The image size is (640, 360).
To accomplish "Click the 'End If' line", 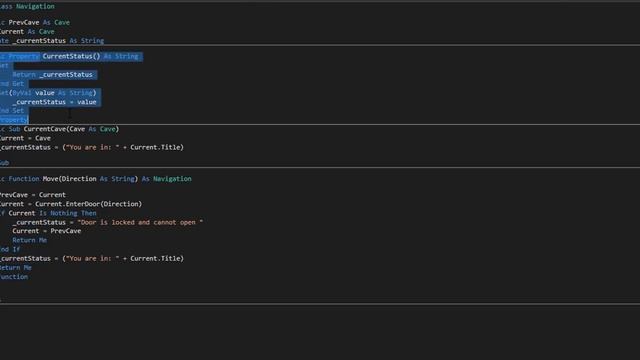I will 10,249.
